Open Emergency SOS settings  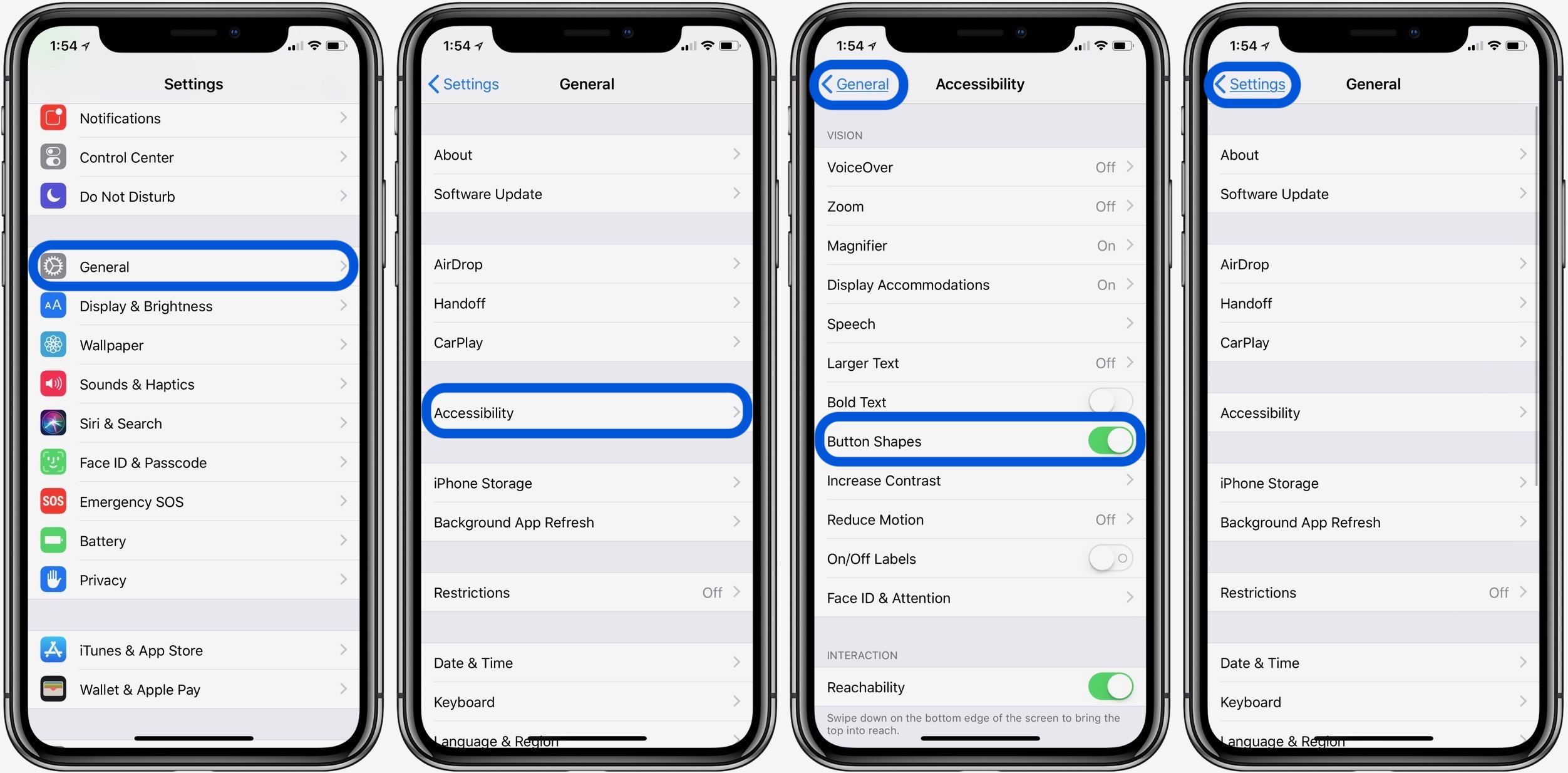[x=197, y=500]
